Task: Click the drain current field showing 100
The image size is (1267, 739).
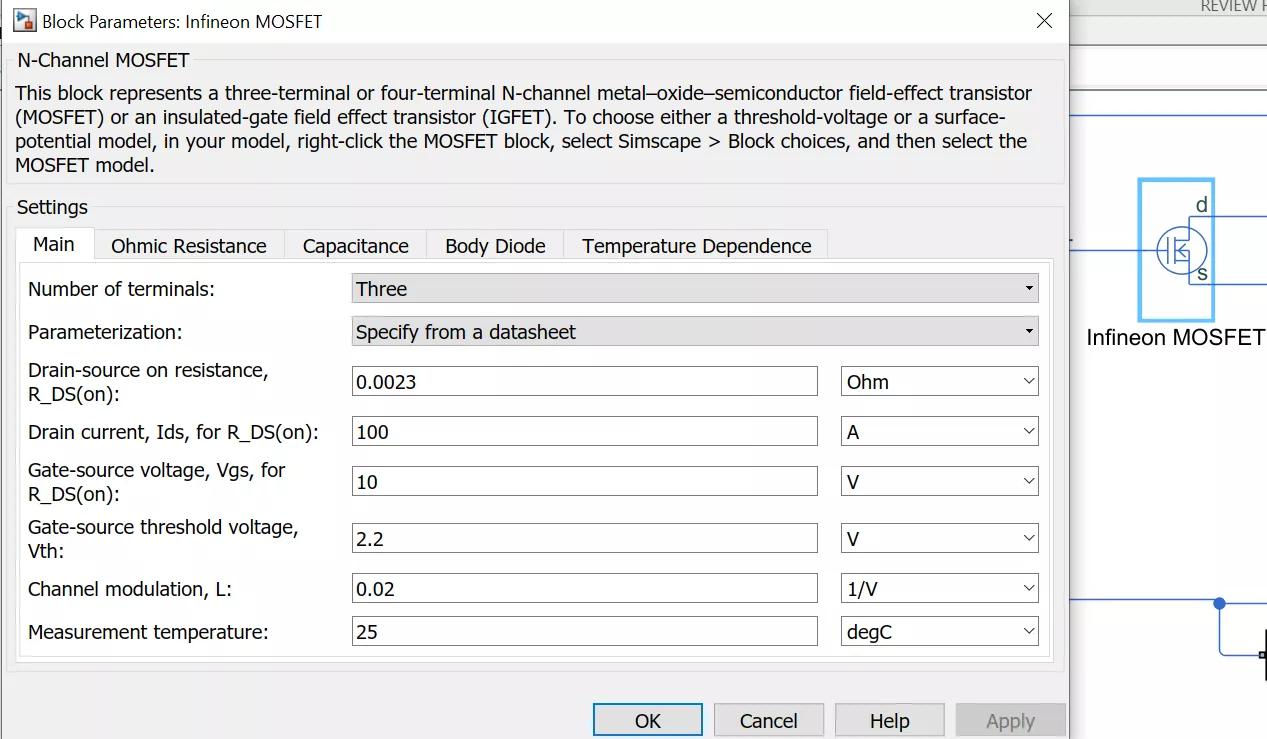Action: click(585, 431)
